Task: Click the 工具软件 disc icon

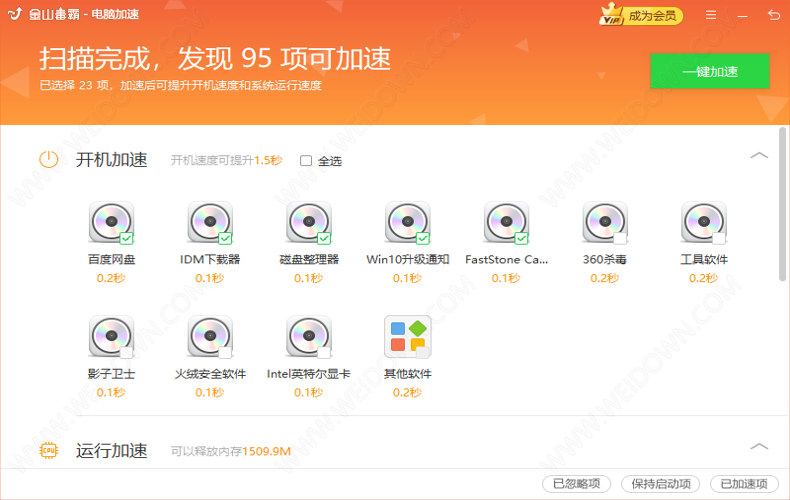Action: tap(704, 222)
